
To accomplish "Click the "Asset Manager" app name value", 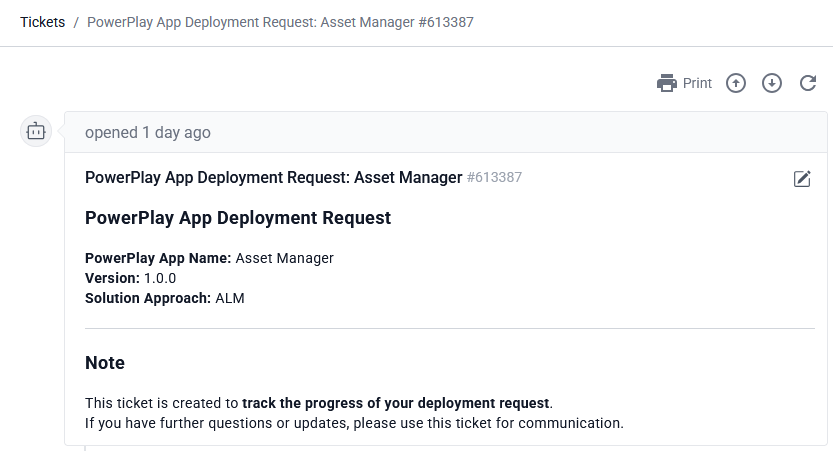I will 284,258.
